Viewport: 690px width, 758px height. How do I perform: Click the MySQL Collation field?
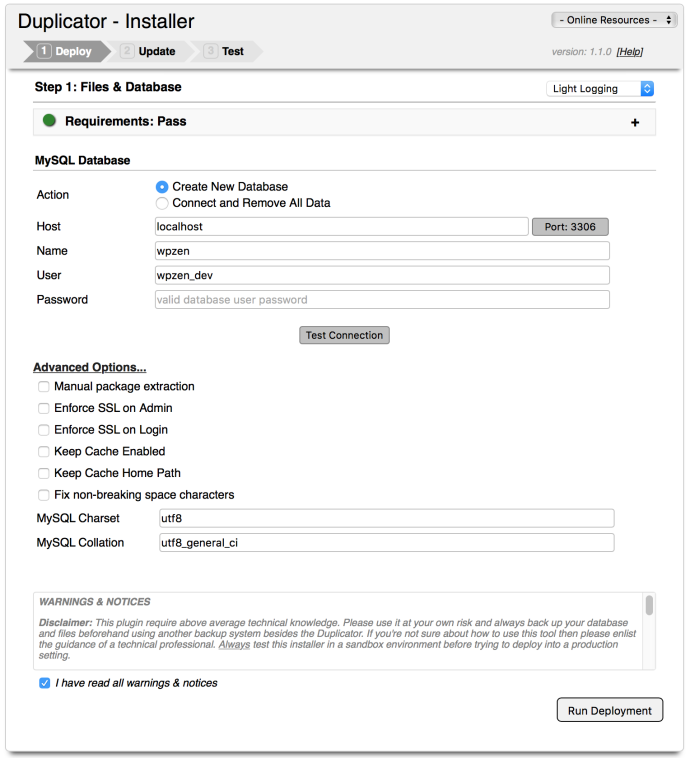(x=387, y=543)
